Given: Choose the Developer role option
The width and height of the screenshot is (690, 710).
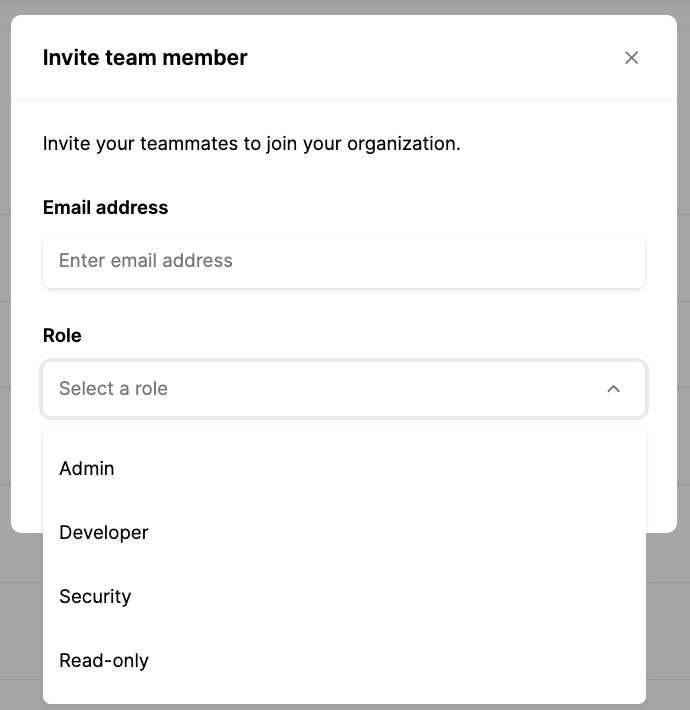Looking at the screenshot, I should coord(344,532).
